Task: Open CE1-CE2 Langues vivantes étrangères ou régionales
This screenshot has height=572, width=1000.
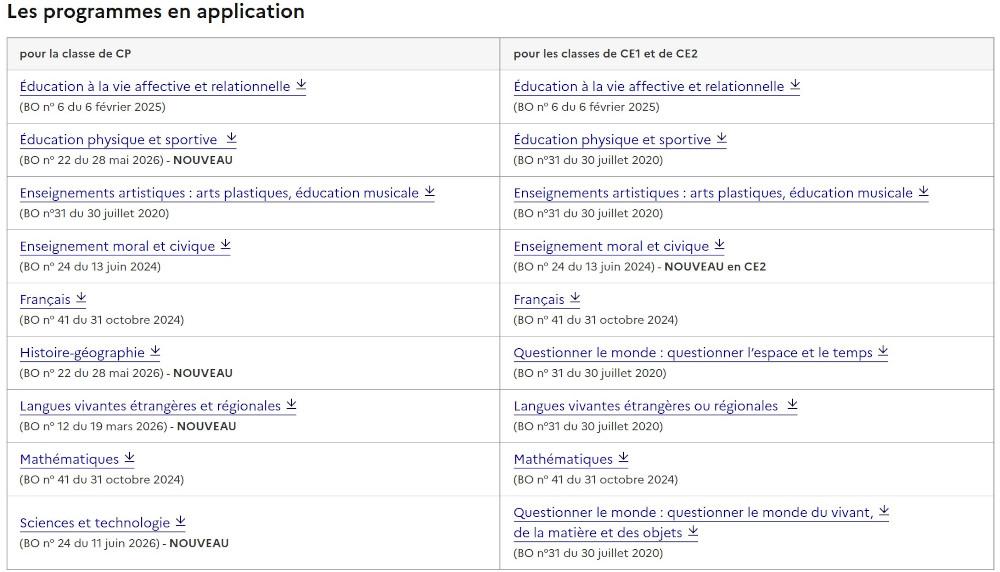Action: pyautogui.click(x=645, y=406)
